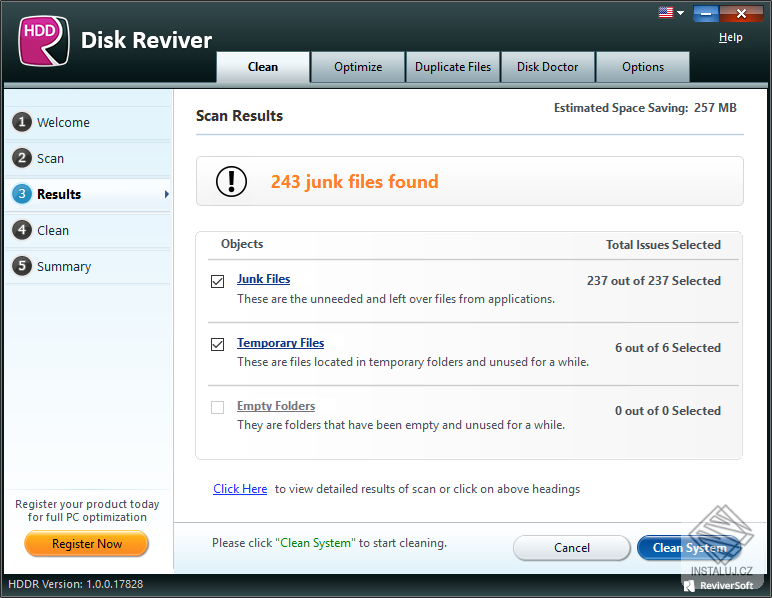Click the arrow indicator on Results step
The image size is (772, 598).
[x=167, y=194]
